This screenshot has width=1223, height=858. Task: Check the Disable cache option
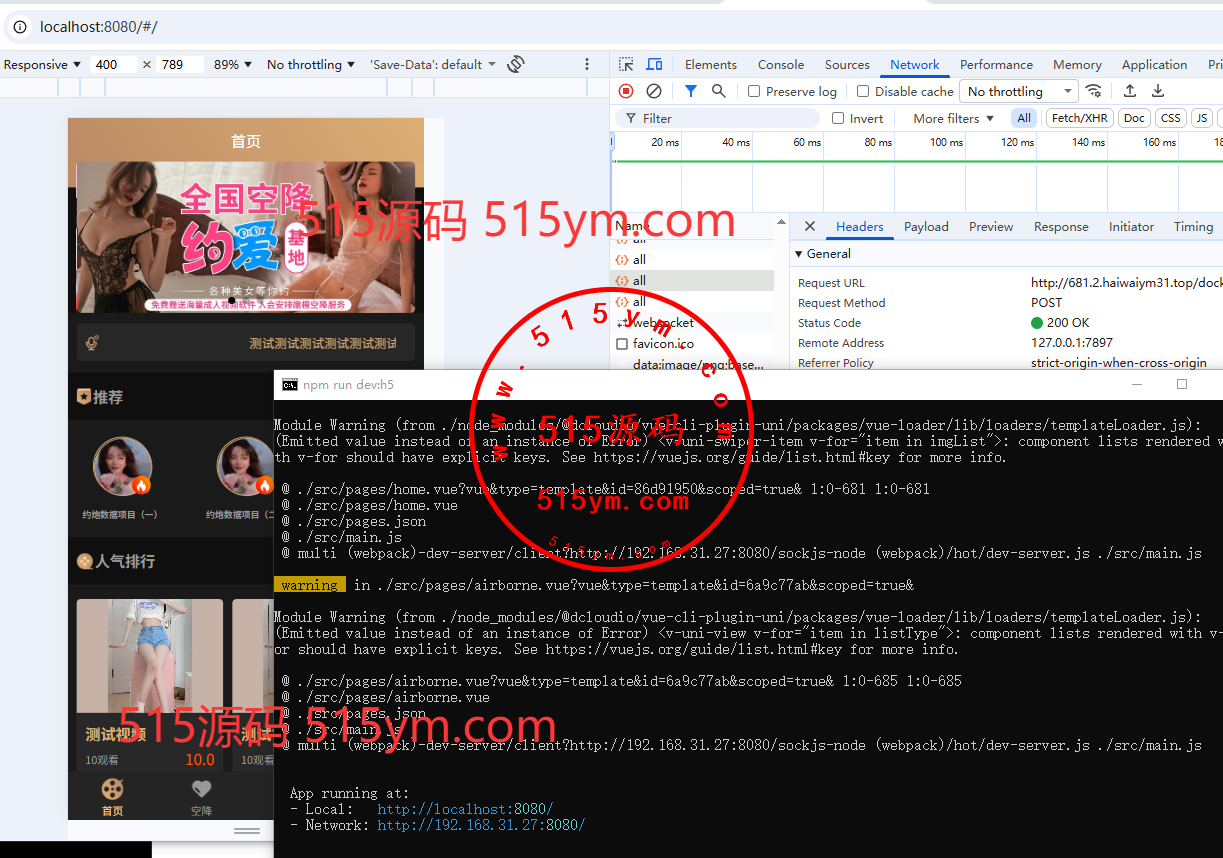click(x=863, y=91)
